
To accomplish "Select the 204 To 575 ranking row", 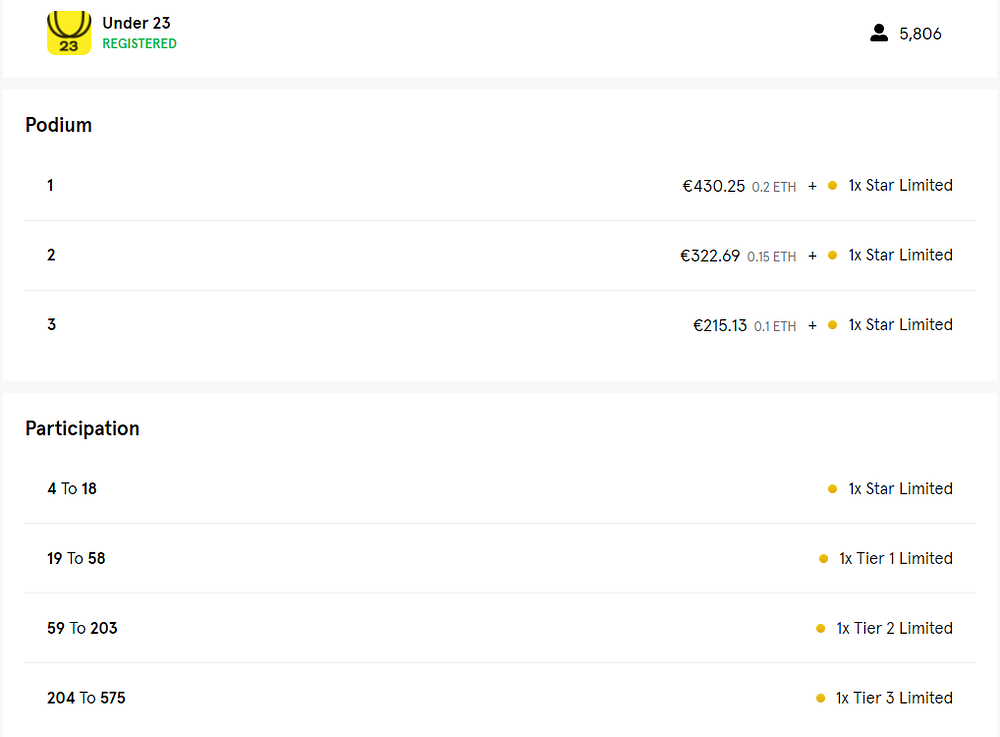I will 500,698.
